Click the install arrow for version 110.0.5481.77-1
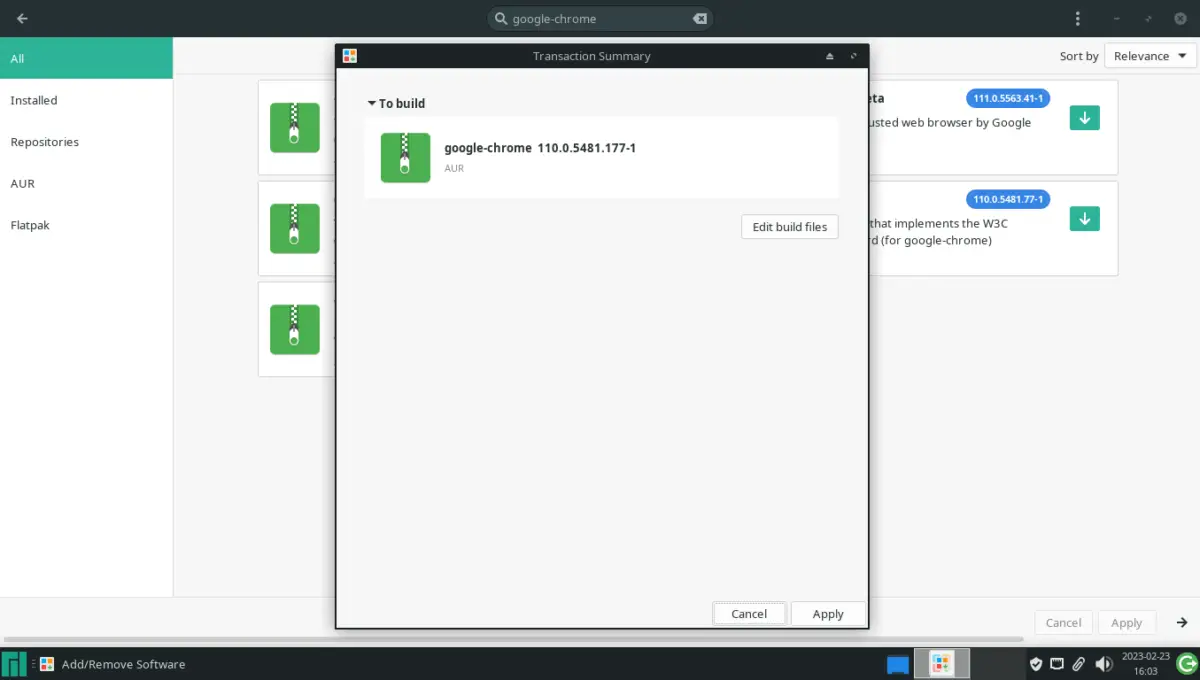Viewport: 1200px width, 680px height. (1084, 218)
